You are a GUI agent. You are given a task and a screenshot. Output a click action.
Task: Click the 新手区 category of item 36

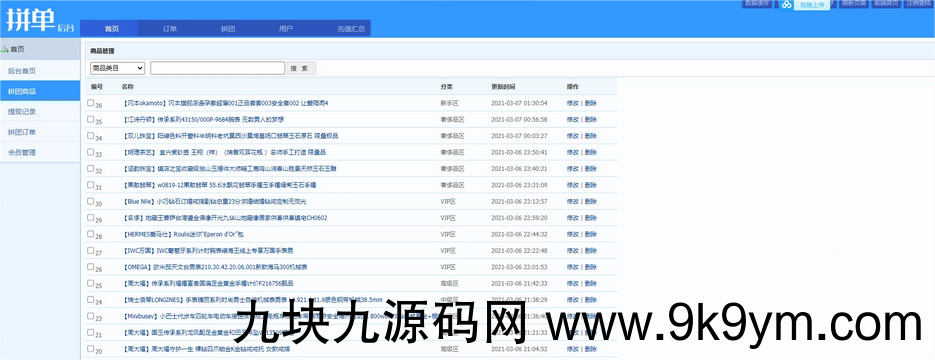point(449,103)
